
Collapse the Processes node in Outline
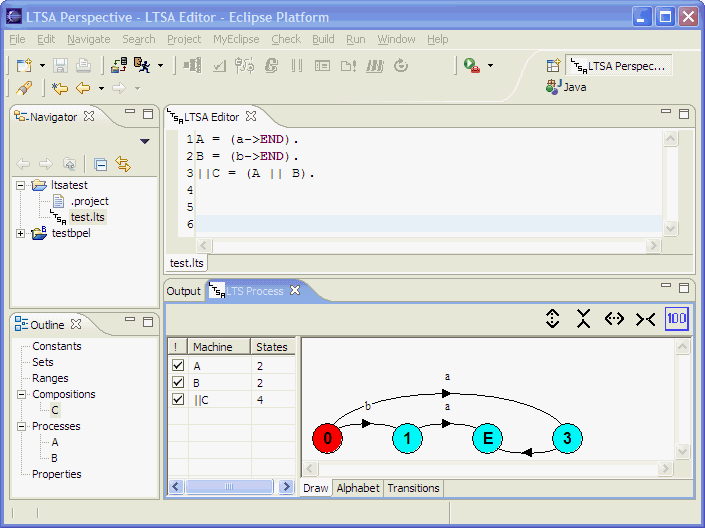[22, 426]
